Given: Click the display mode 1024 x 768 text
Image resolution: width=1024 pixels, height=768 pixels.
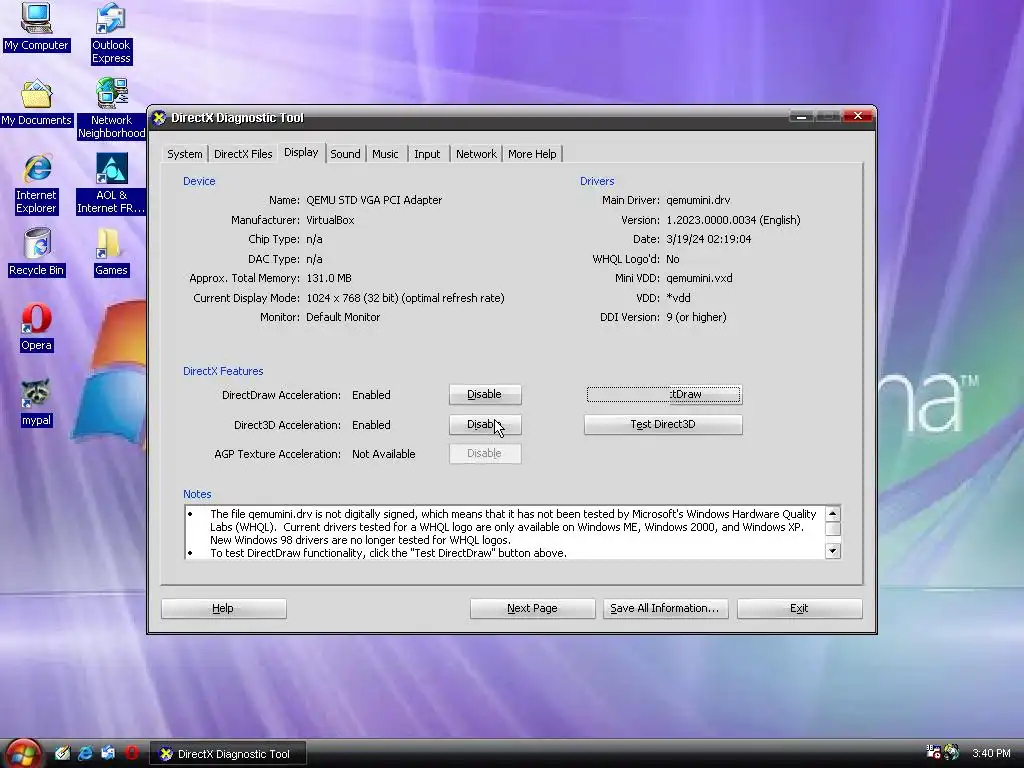Looking at the screenshot, I should pyautogui.click(x=405, y=298).
